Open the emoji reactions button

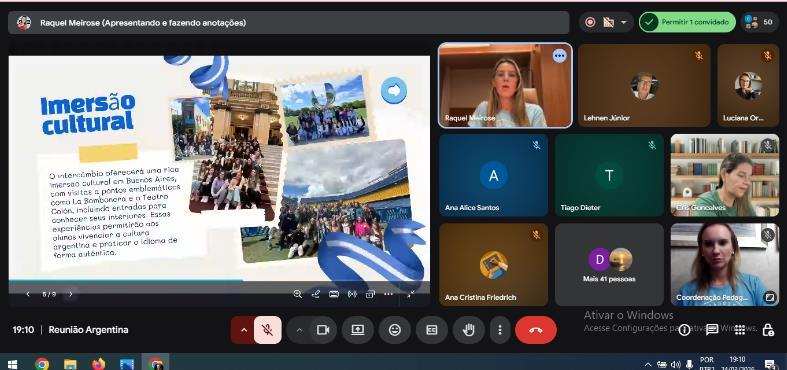click(395, 330)
